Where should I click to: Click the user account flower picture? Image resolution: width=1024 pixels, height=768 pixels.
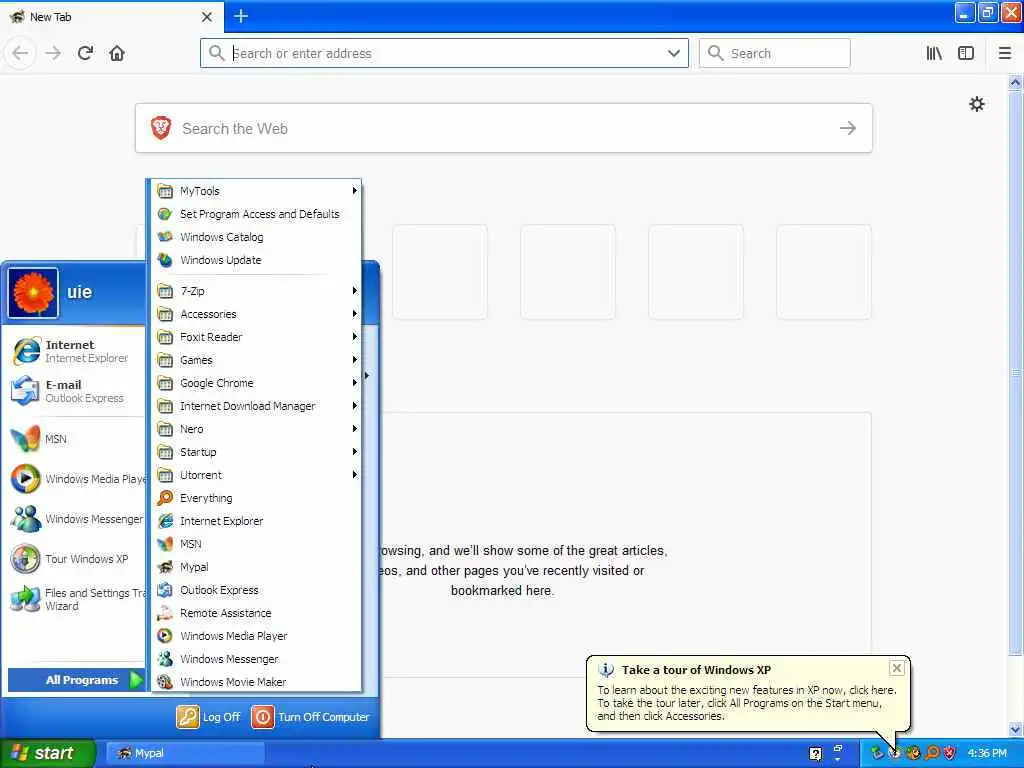pyautogui.click(x=33, y=293)
